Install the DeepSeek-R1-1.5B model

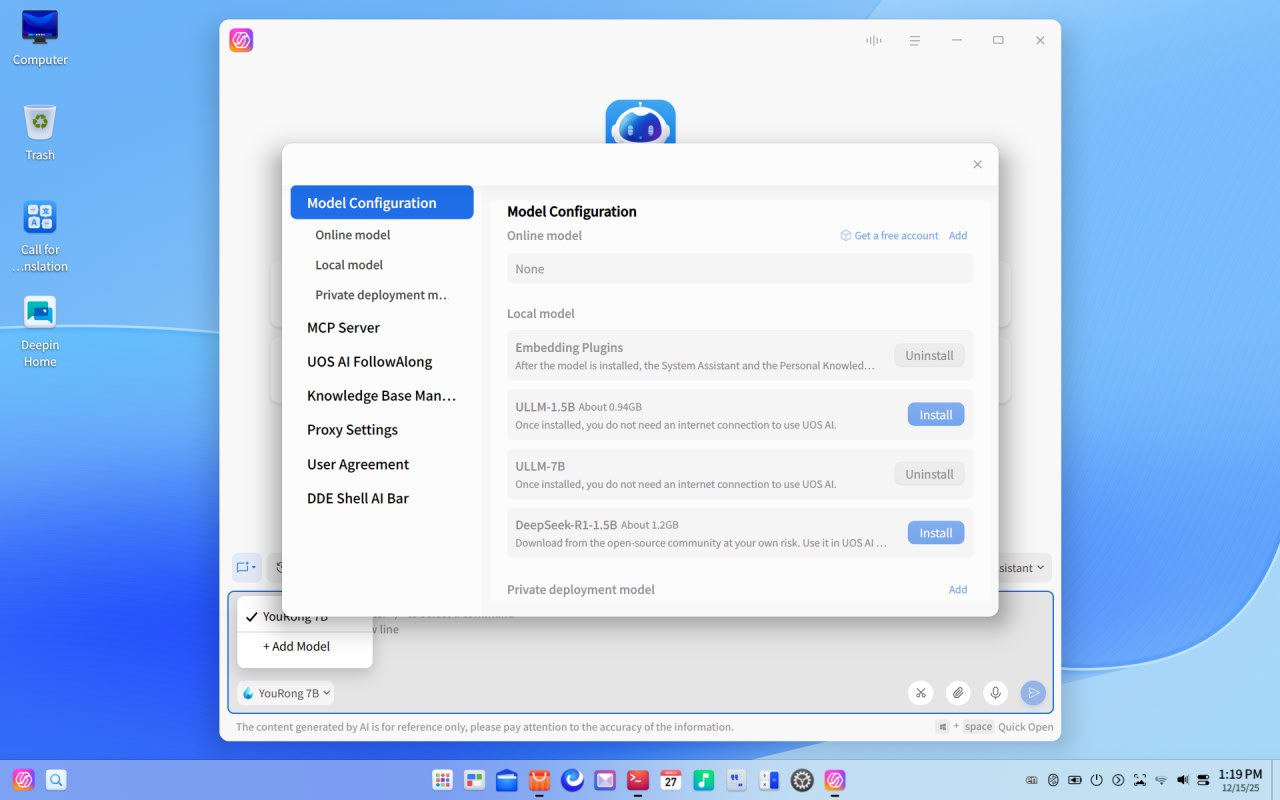936,533
